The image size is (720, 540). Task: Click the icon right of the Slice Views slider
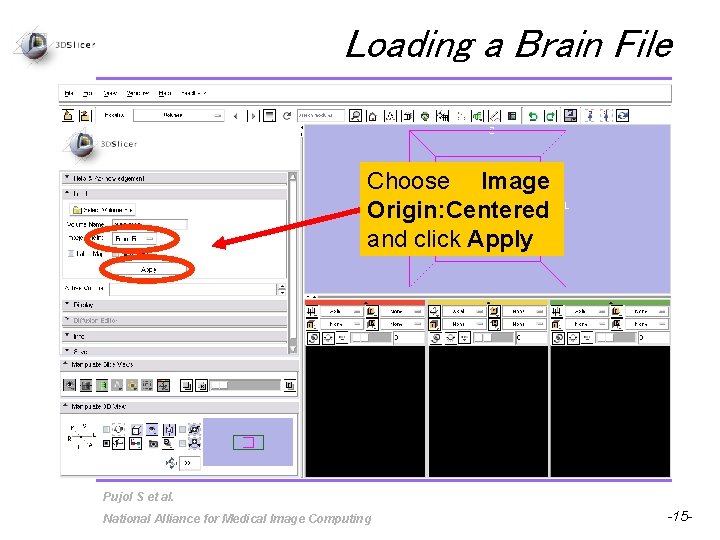coord(289,385)
